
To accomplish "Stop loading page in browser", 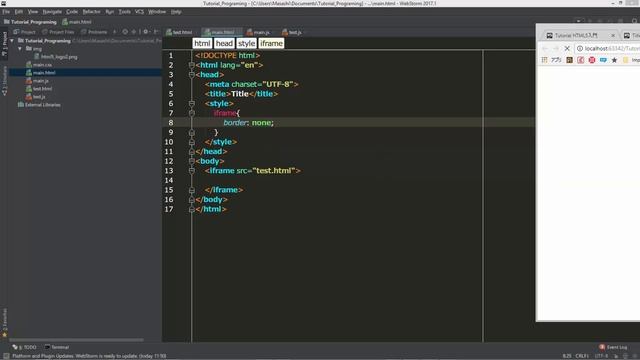I will [x=567, y=49].
